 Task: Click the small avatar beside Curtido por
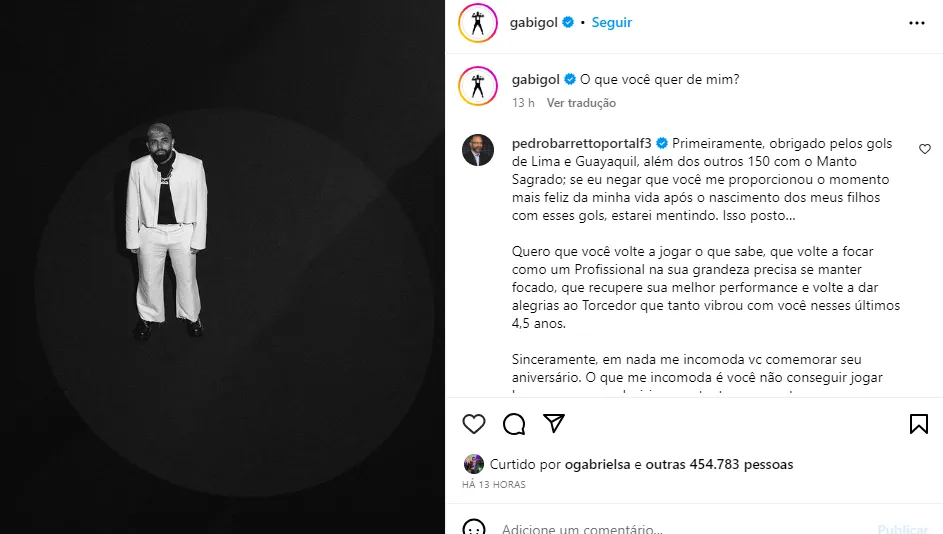pyautogui.click(x=474, y=464)
